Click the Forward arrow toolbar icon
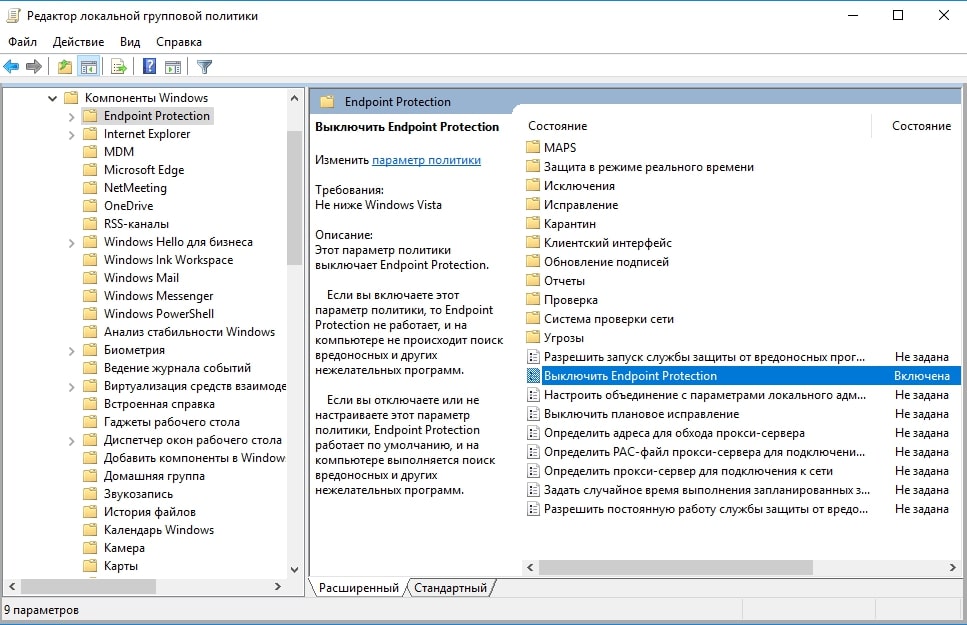This screenshot has width=967, height=625. (34, 67)
